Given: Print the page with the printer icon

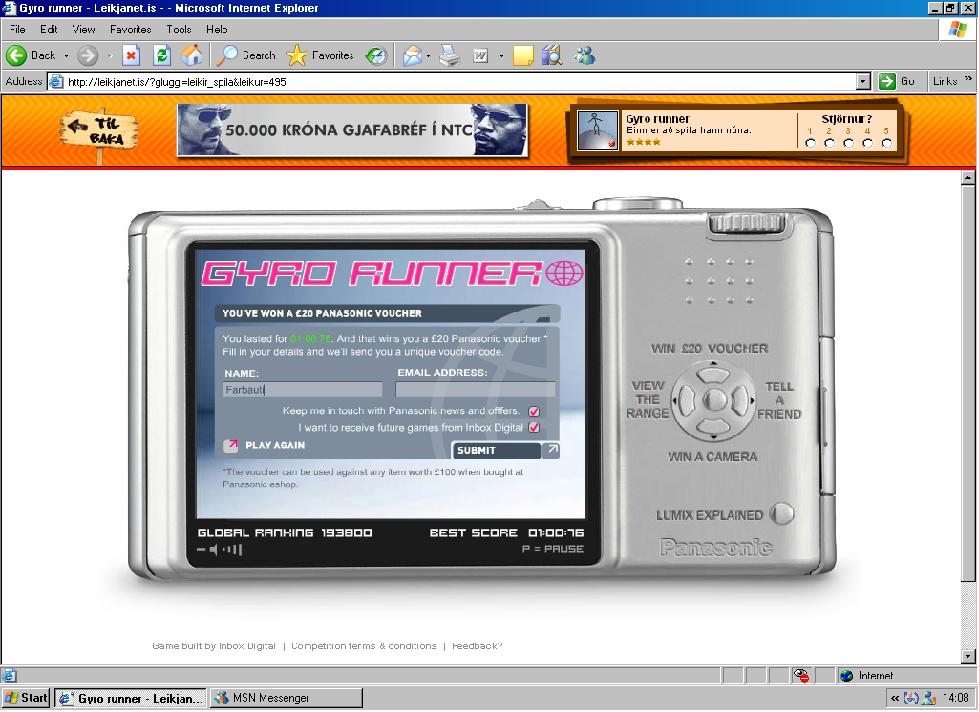Looking at the screenshot, I should [450, 56].
